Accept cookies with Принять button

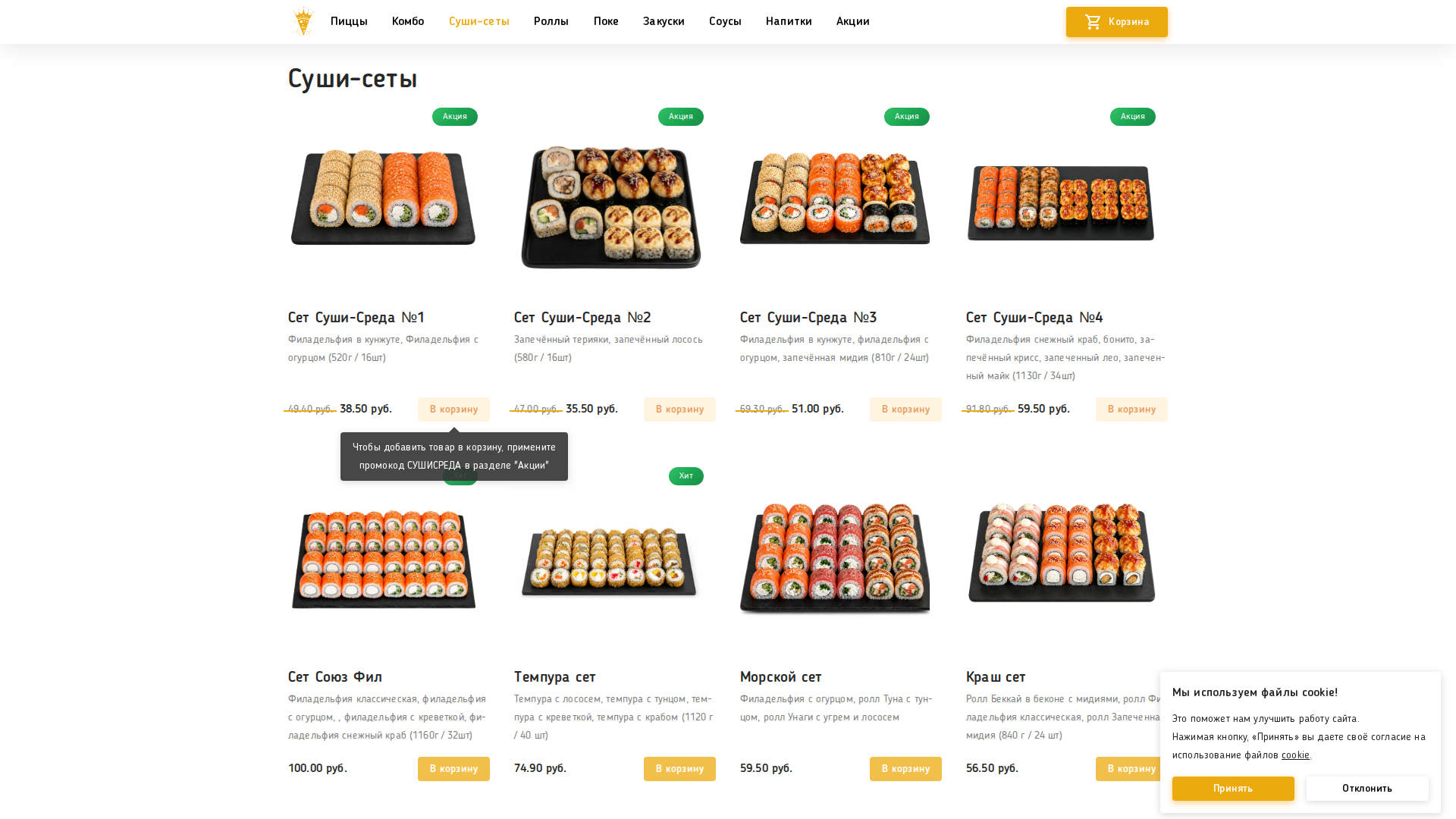[1233, 789]
